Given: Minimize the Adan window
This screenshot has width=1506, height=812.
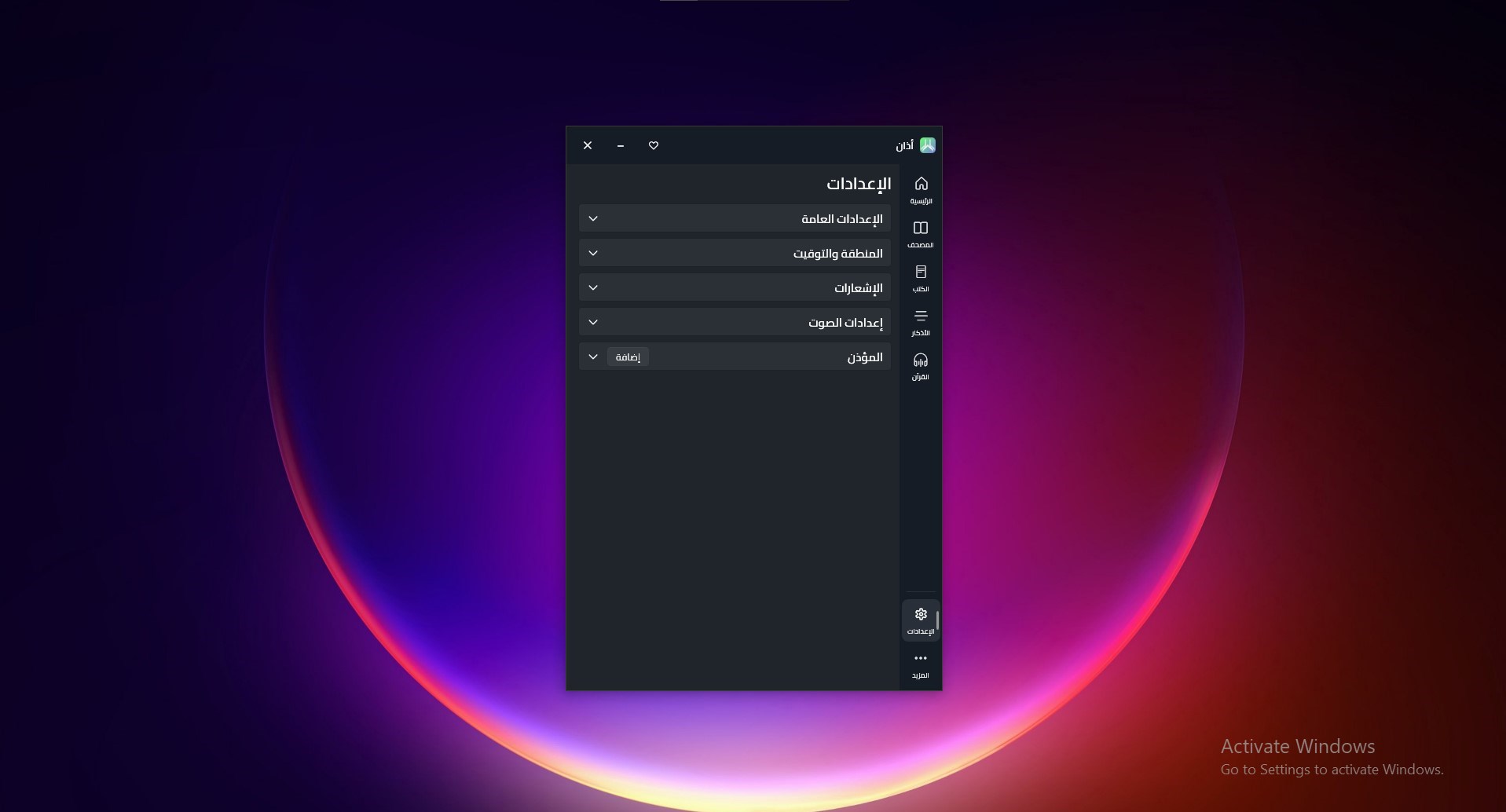Looking at the screenshot, I should coord(621,145).
